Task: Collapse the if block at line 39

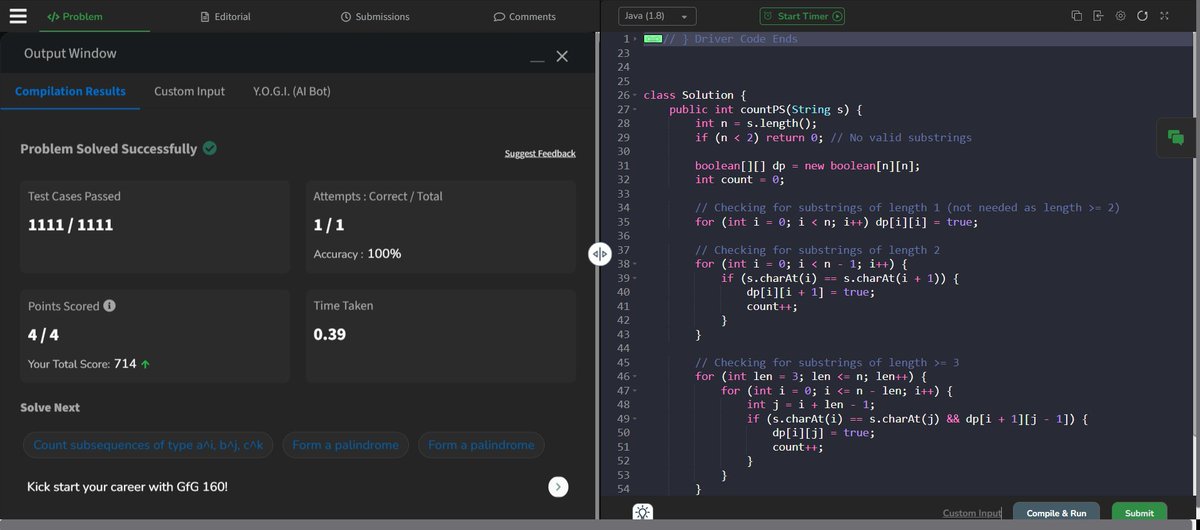Action: 636,279
